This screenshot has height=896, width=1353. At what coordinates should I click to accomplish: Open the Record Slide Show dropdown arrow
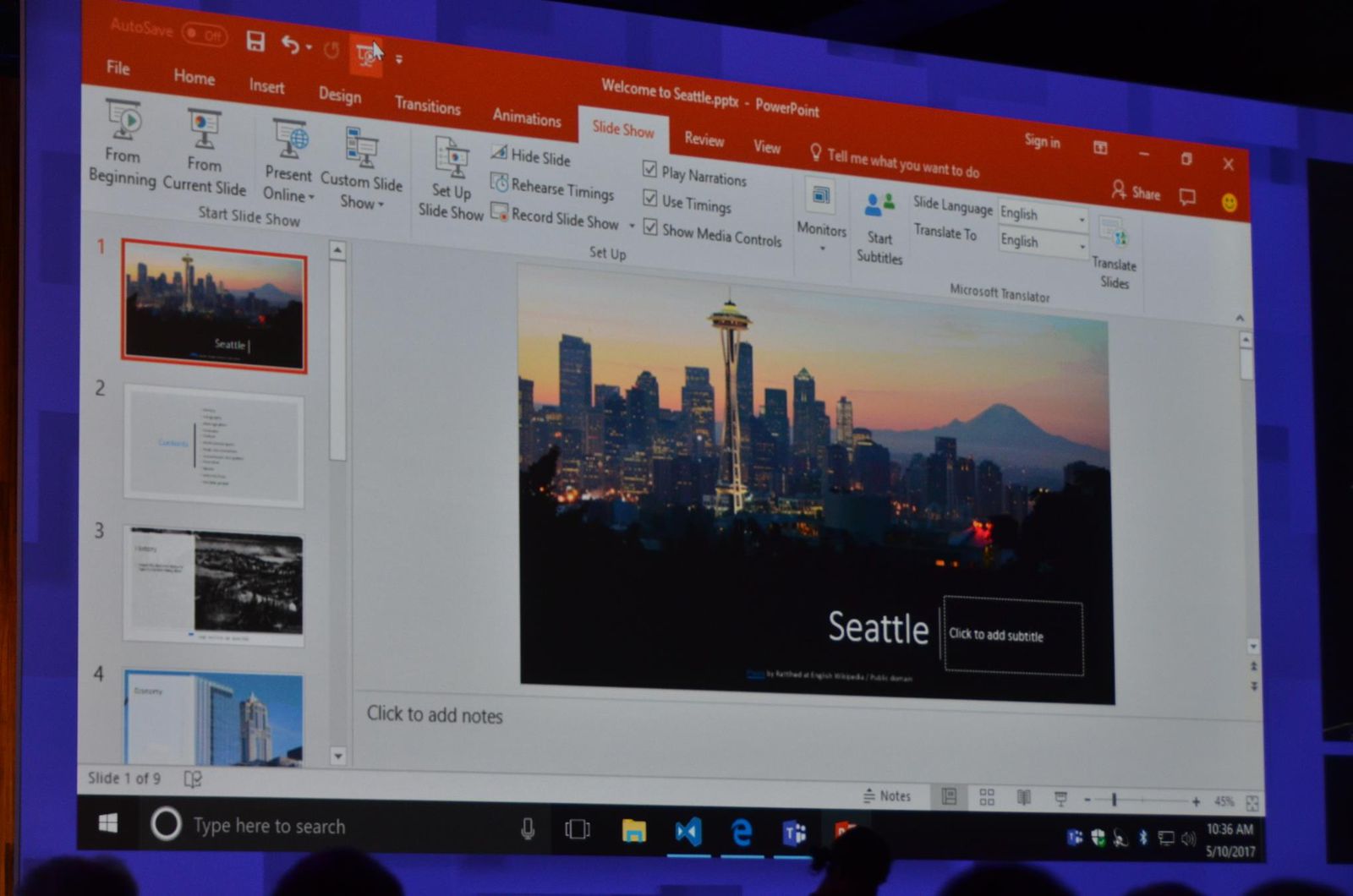click(x=631, y=226)
